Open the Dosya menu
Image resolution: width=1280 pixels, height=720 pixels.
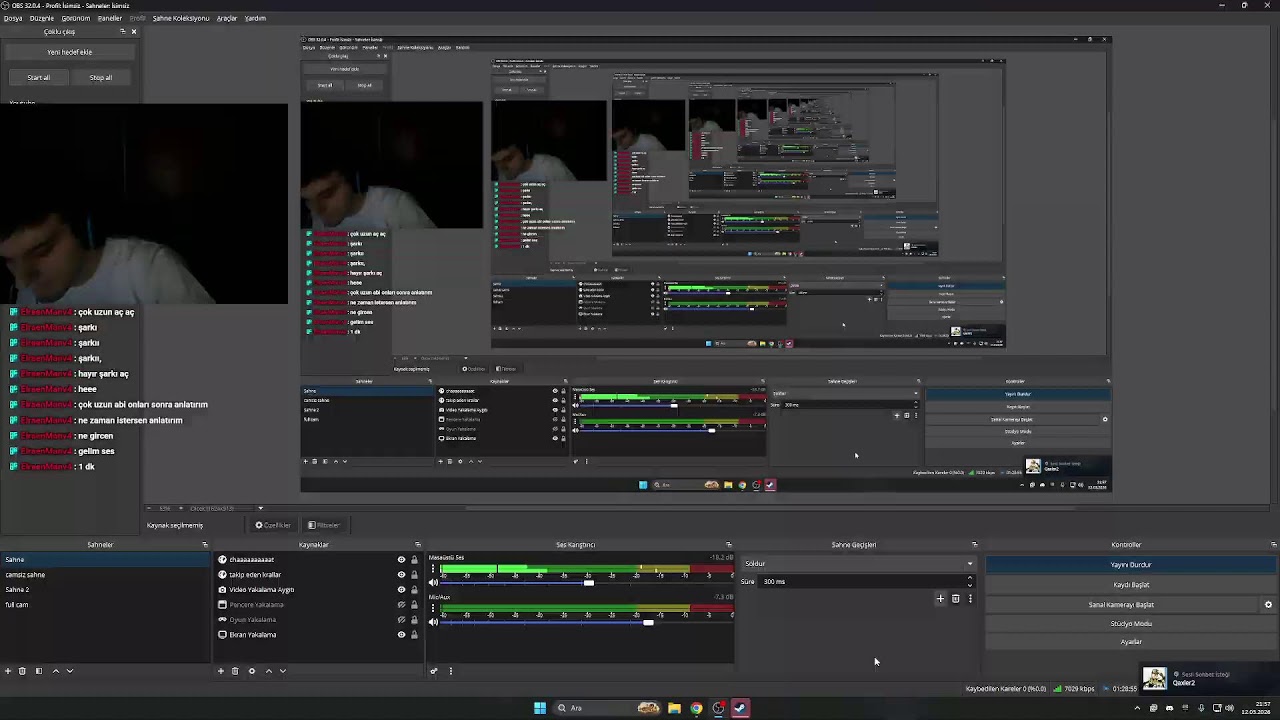tap(12, 18)
